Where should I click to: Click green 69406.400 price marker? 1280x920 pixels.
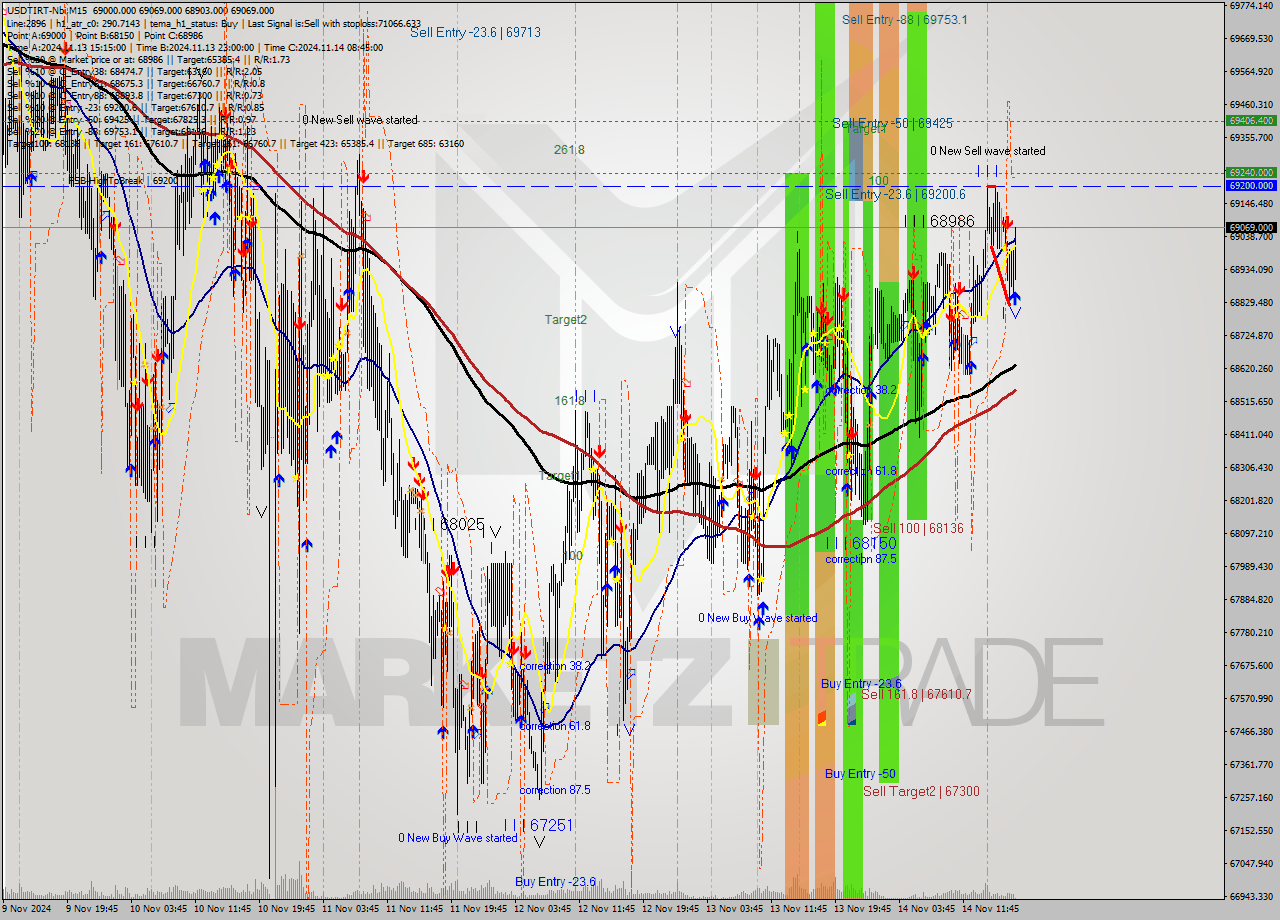click(1251, 120)
